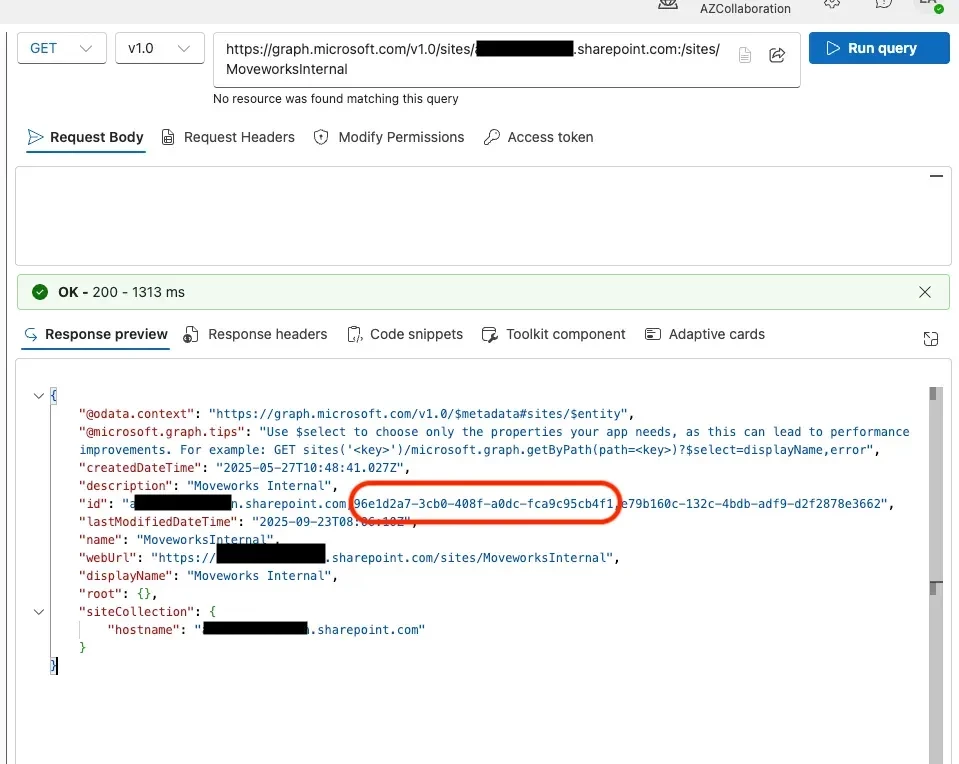Collapse the siteCollection JSON node
This screenshot has height=764, width=959.
tap(39, 612)
